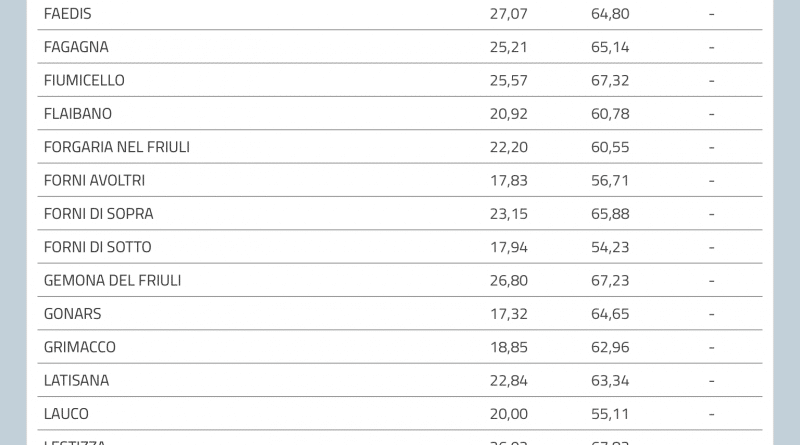Select the GONARS municipality row
Screen dimensions: 800x445
click(x=72, y=314)
